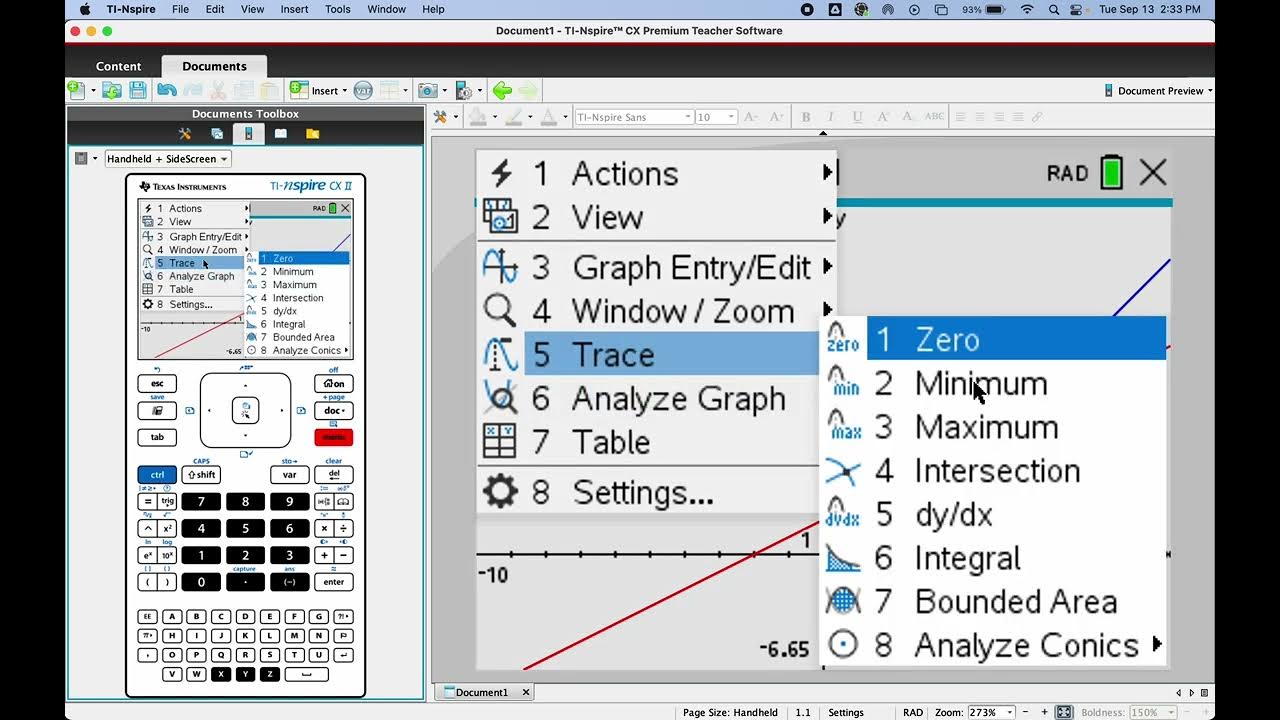Click the red menu key on keypad

pyautogui.click(x=333, y=437)
